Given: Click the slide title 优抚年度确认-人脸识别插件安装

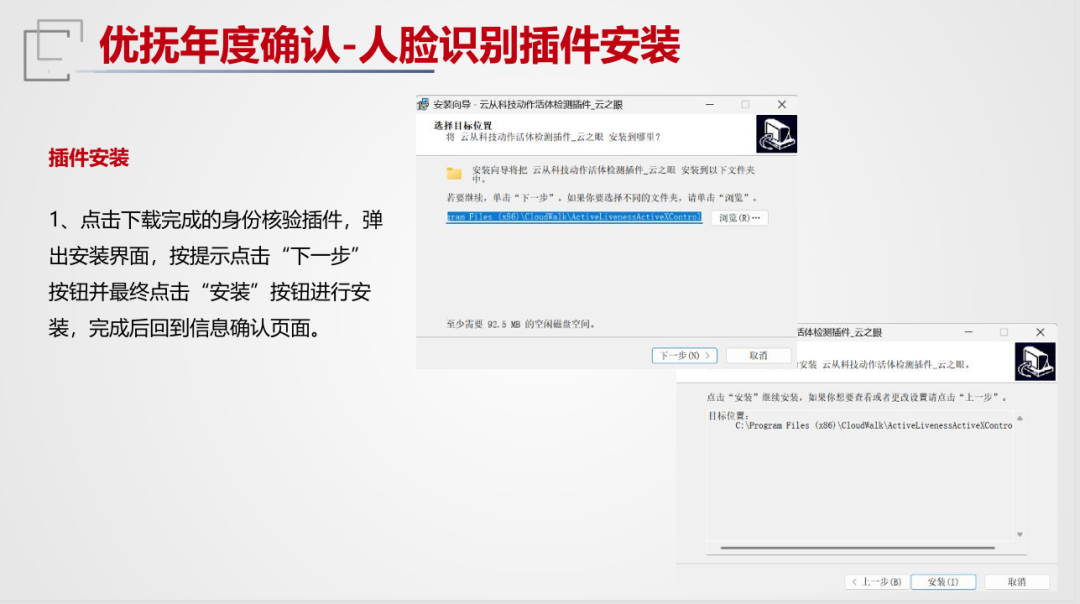Looking at the screenshot, I should [x=390, y=45].
